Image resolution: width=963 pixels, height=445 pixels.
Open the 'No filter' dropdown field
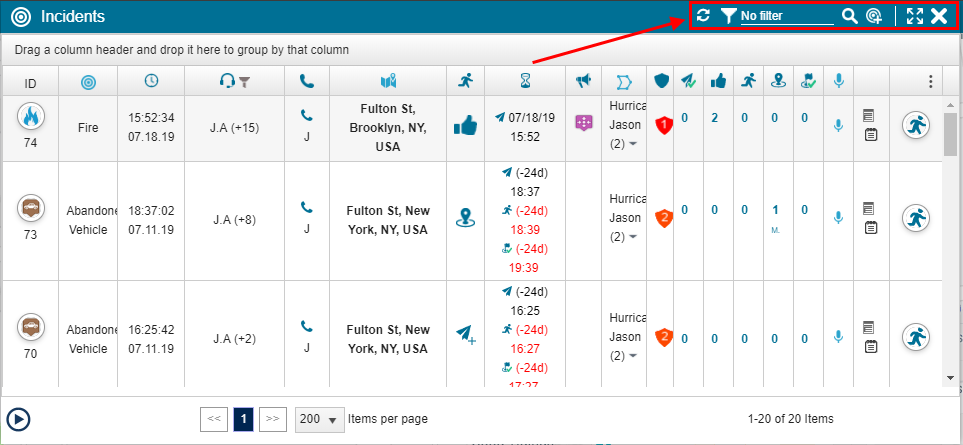click(786, 16)
